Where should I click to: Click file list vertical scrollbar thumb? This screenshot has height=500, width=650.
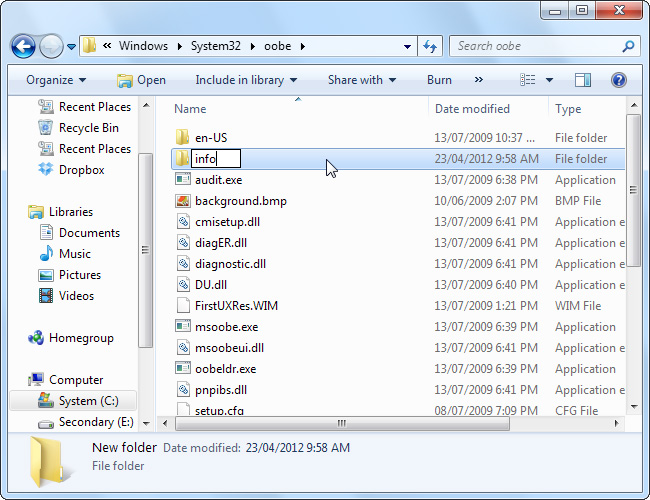[x=633, y=191]
